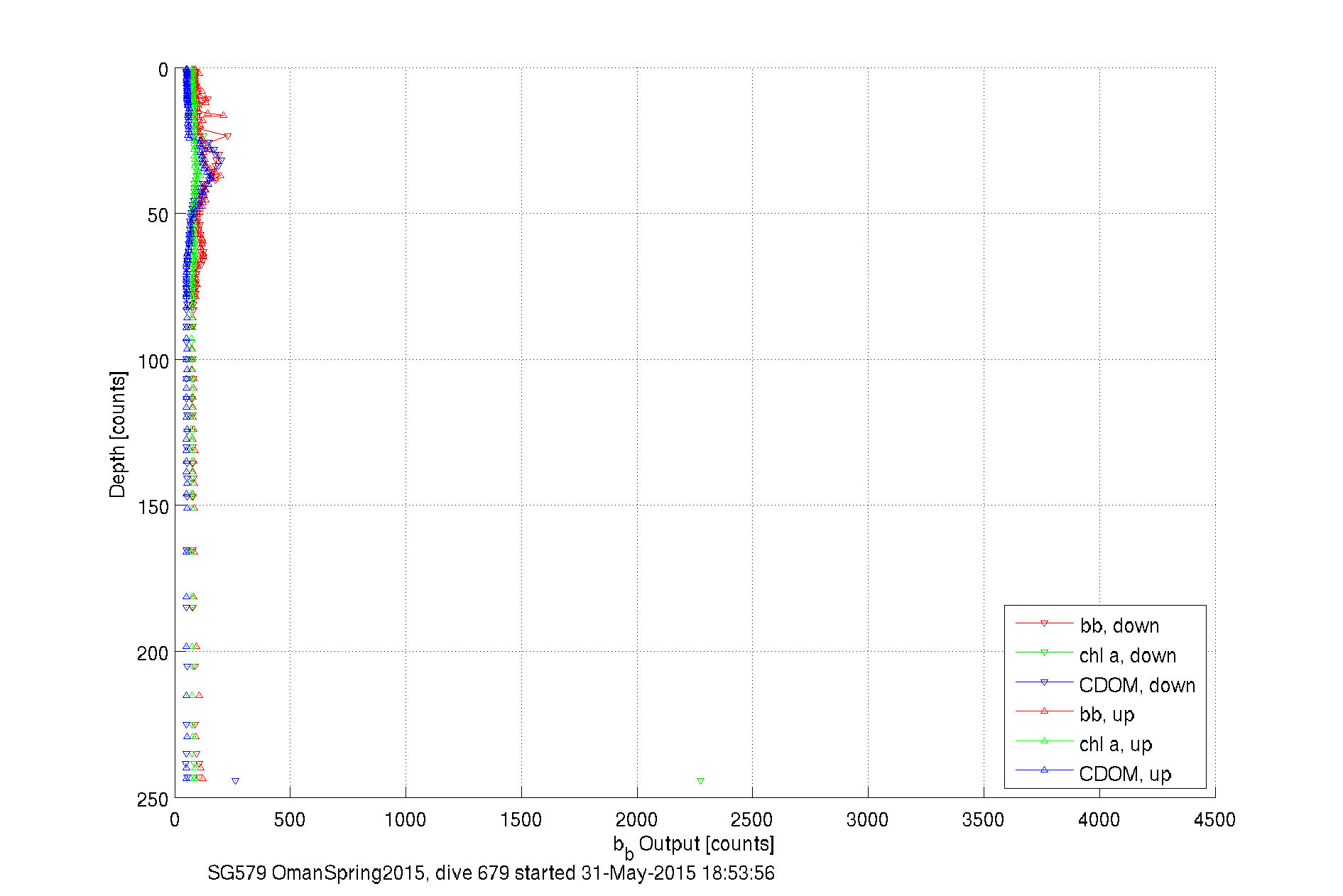Click x-axis tick label 4000
The image size is (1343, 896).
tap(1099, 820)
